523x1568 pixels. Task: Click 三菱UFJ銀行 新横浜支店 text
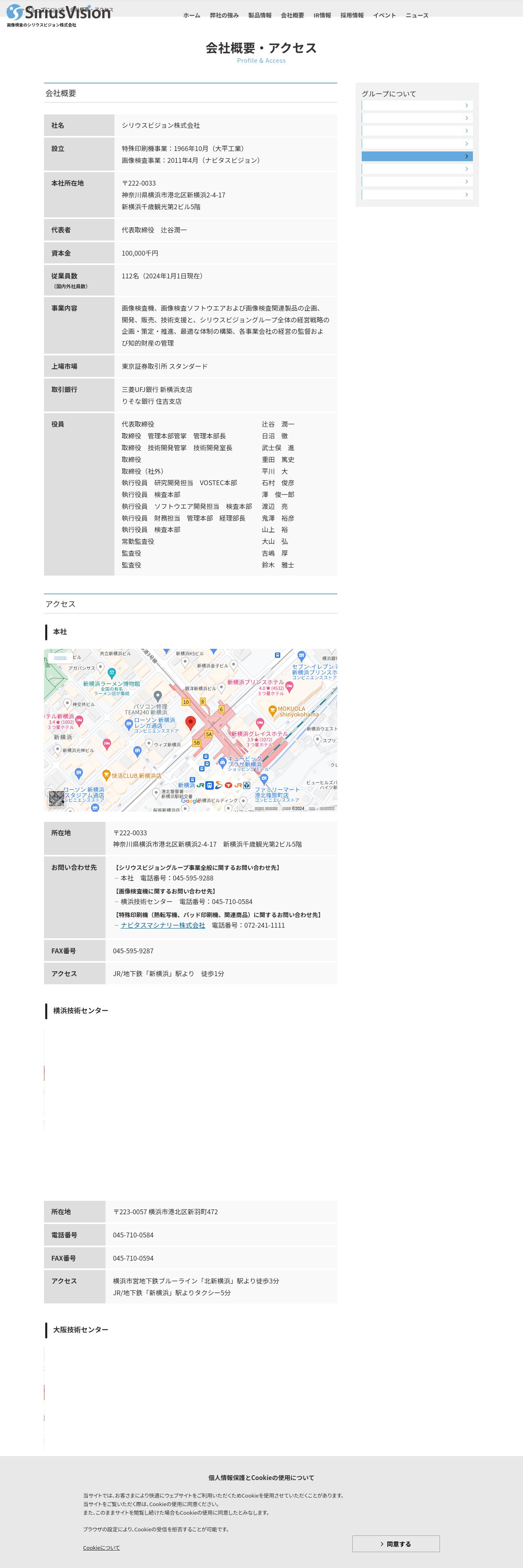pos(157,390)
